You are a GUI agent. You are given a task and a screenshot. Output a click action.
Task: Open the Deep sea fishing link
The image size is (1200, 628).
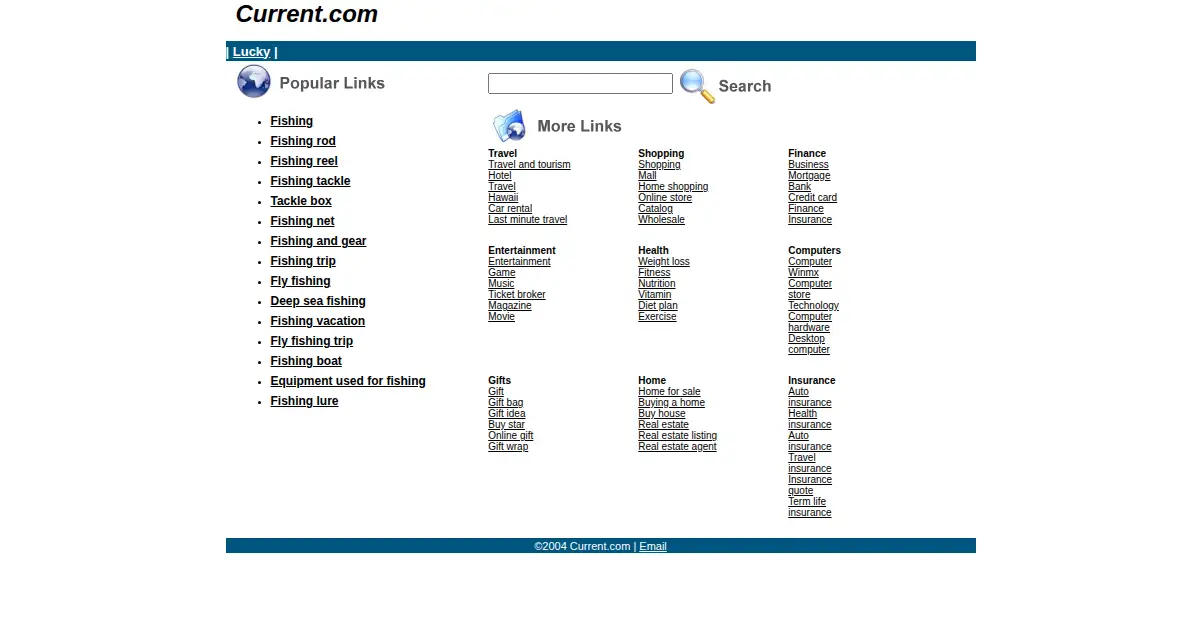coord(318,301)
